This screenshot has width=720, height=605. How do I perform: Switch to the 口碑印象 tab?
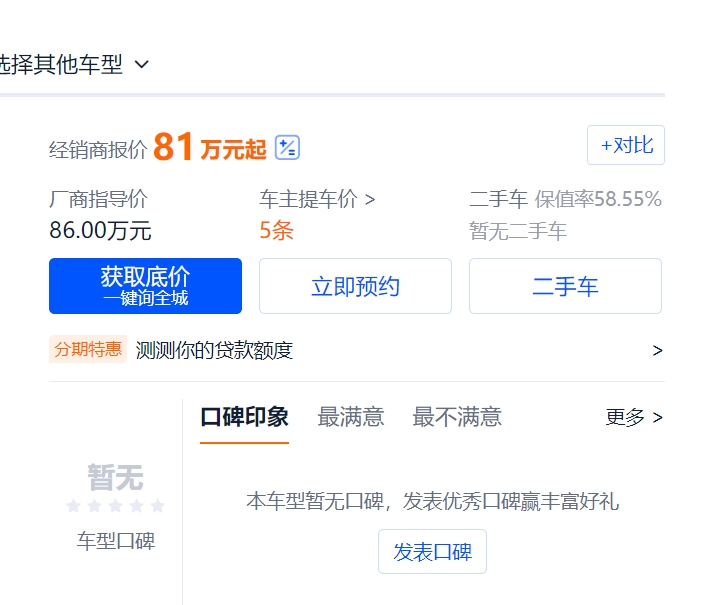click(x=244, y=417)
